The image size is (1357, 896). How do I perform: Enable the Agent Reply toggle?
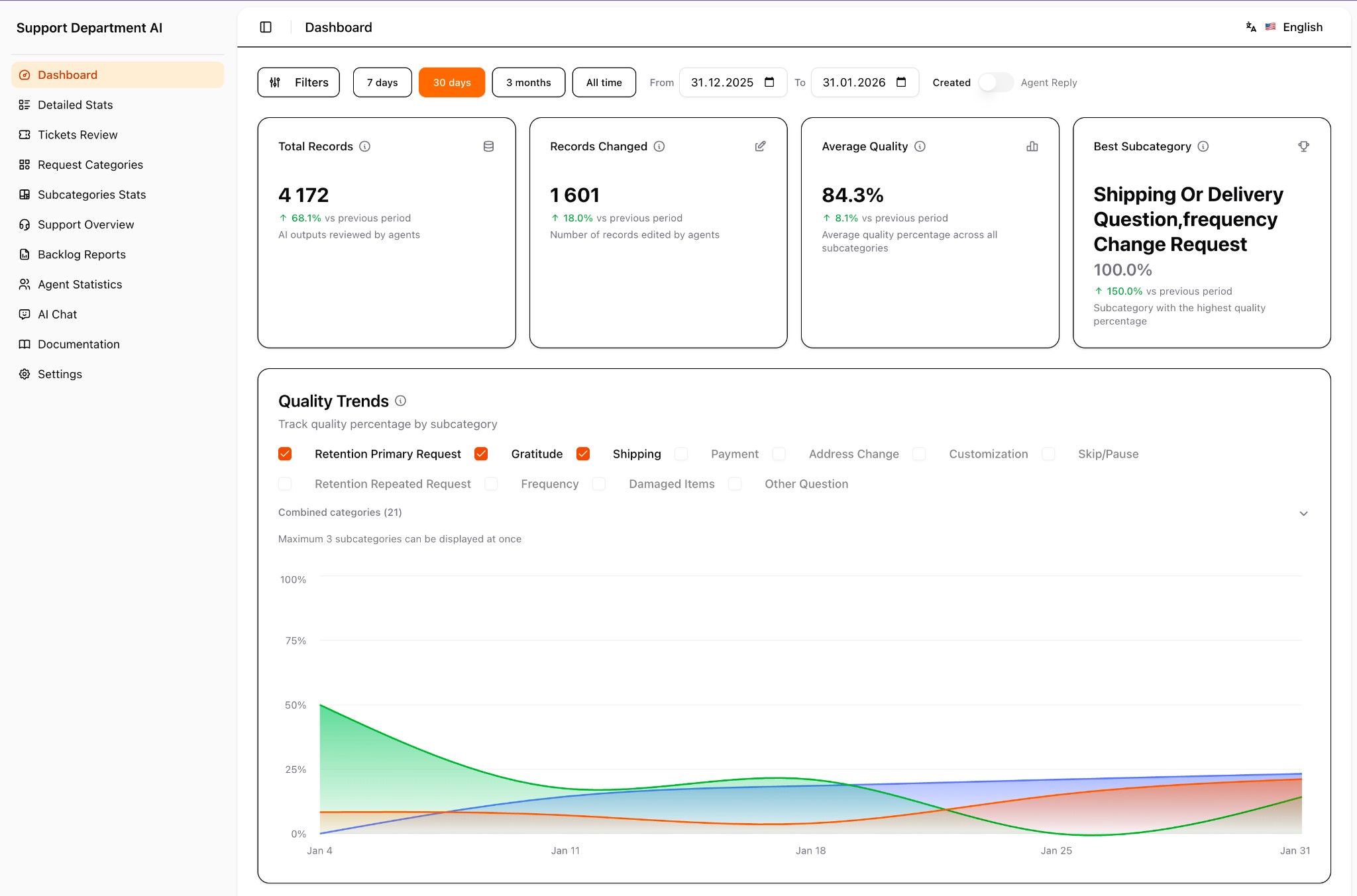[995, 82]
